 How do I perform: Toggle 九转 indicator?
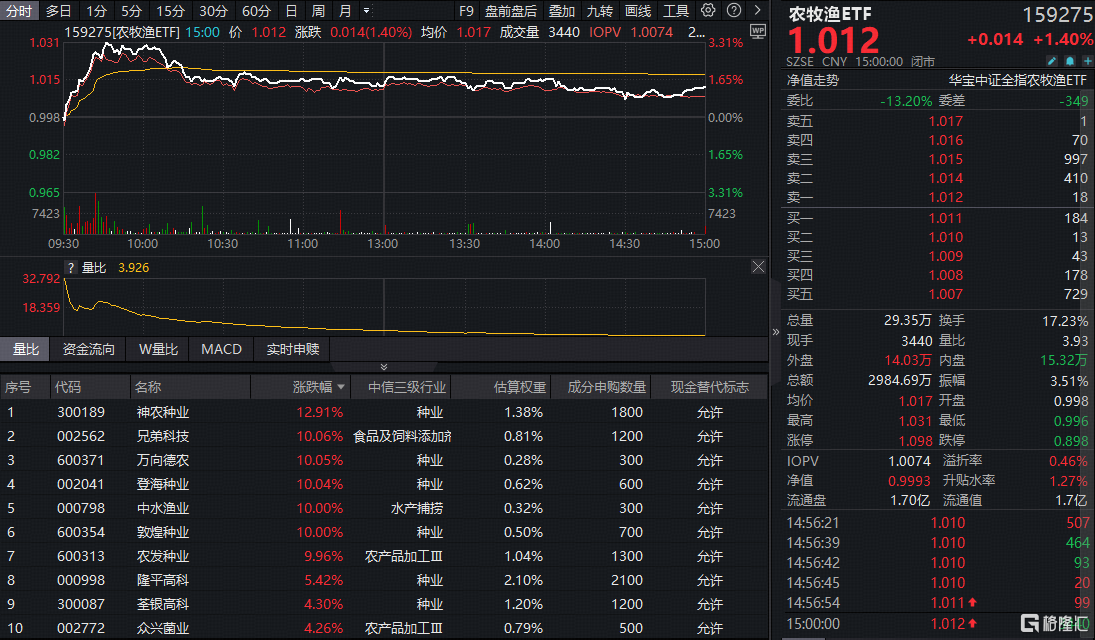click(600, 11)
